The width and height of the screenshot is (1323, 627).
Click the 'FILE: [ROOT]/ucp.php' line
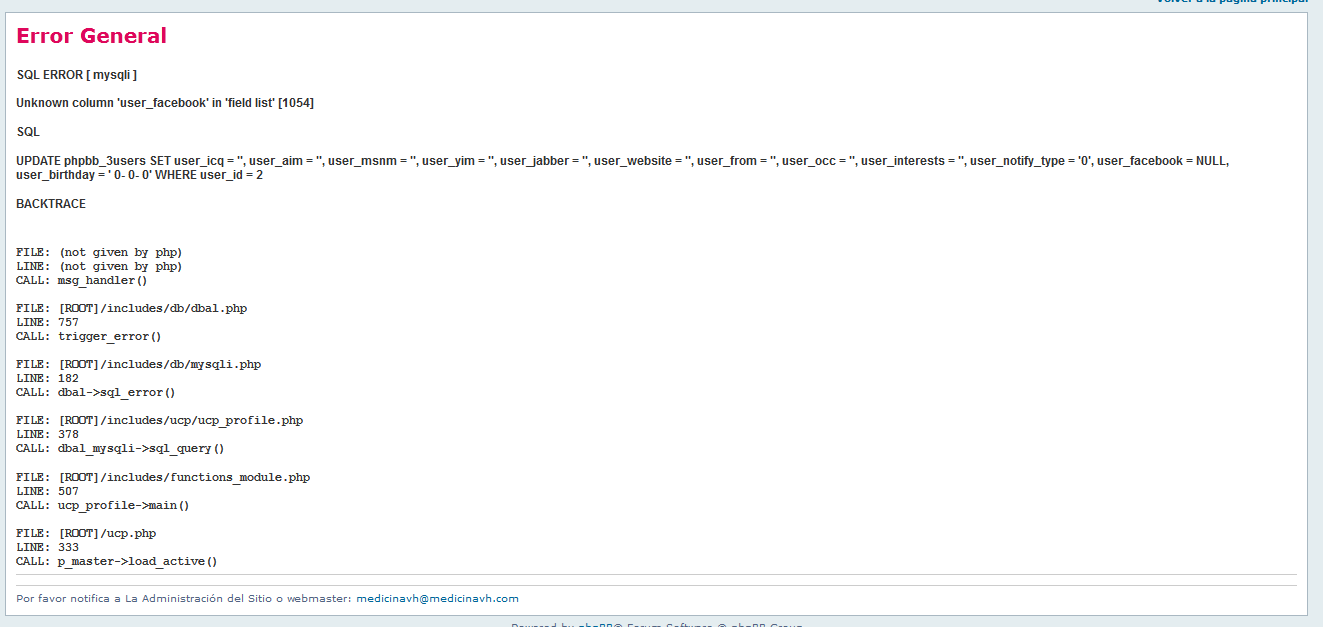86,533
